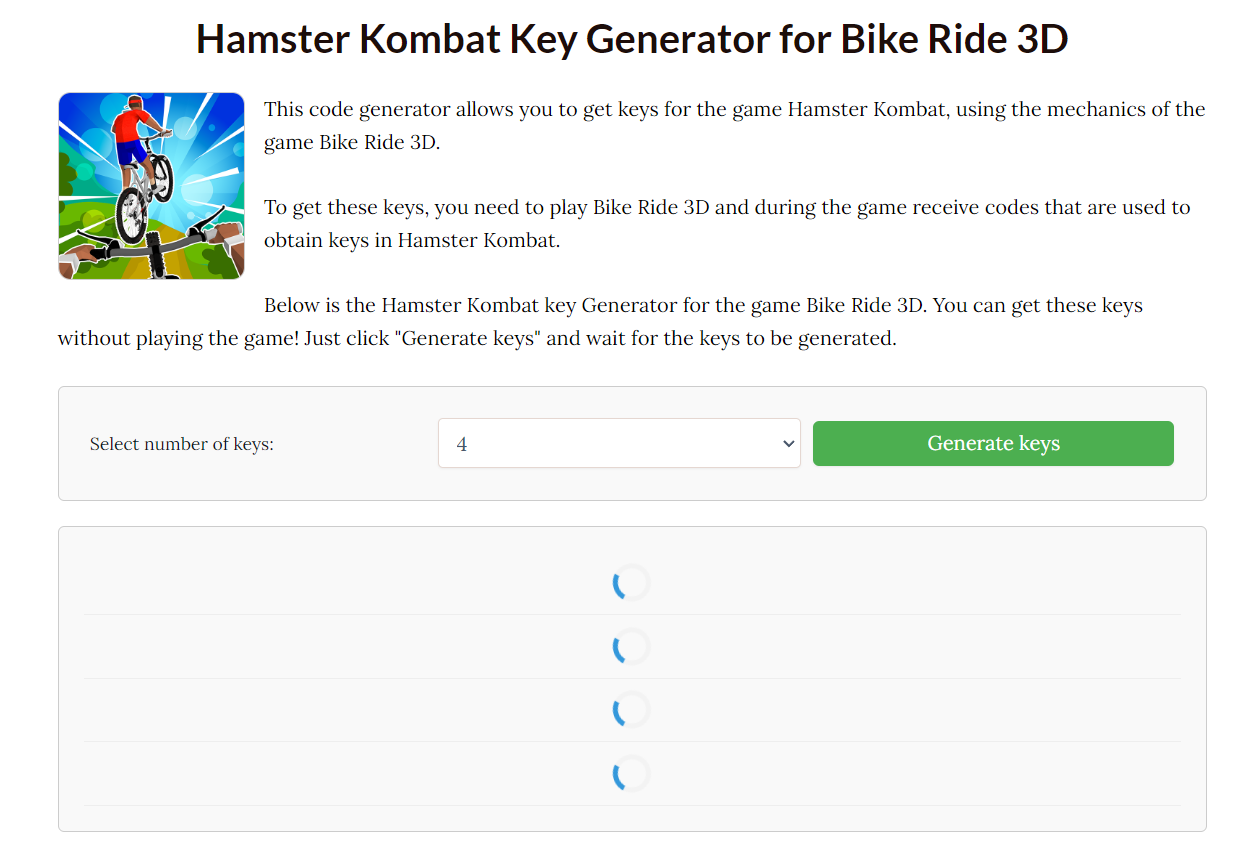Click the left empty area of third key row

(x=340, y=710)
